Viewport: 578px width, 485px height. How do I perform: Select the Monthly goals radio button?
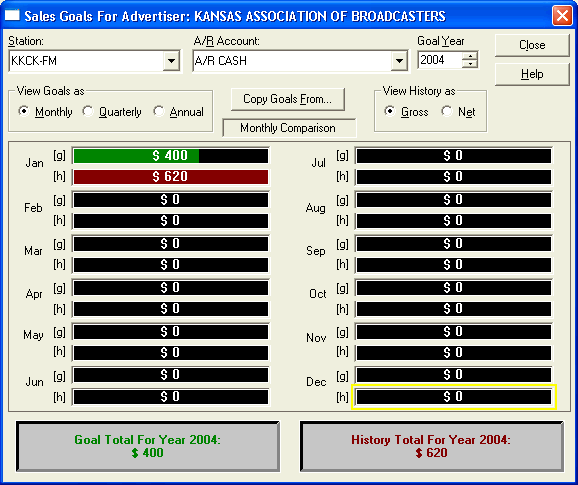tap(24, 111)
